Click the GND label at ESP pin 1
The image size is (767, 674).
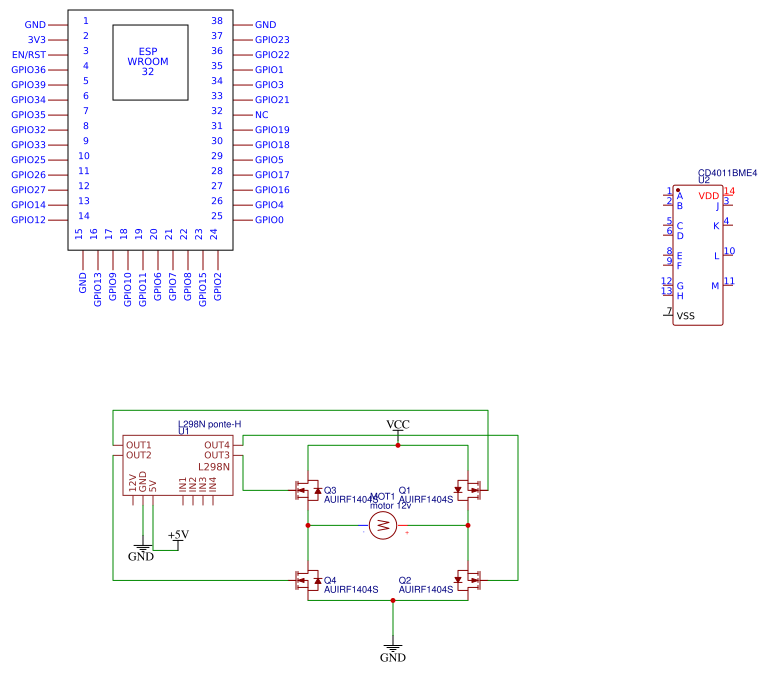[35, 25]
